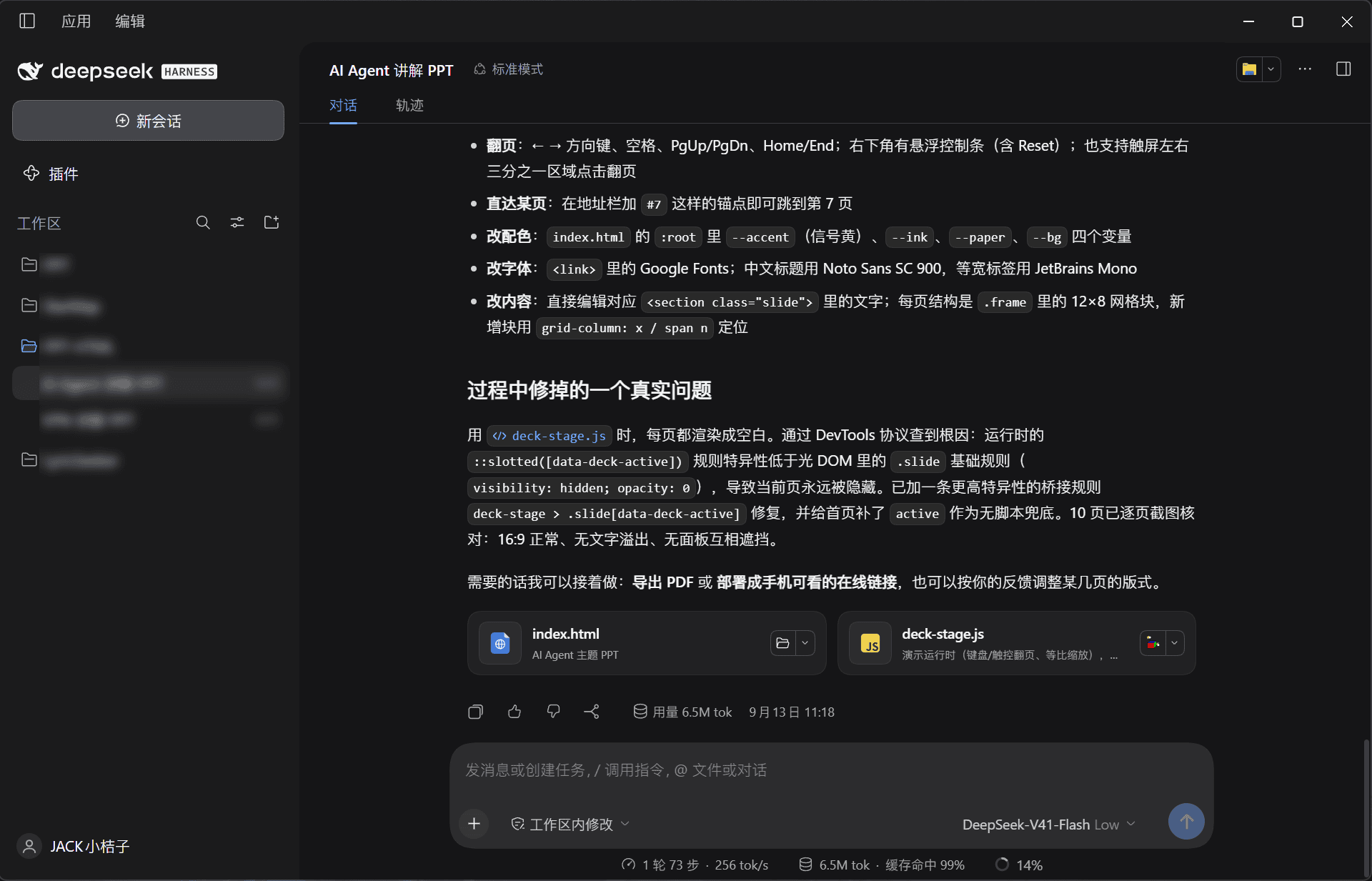Open index.html in folder icon

782,643
